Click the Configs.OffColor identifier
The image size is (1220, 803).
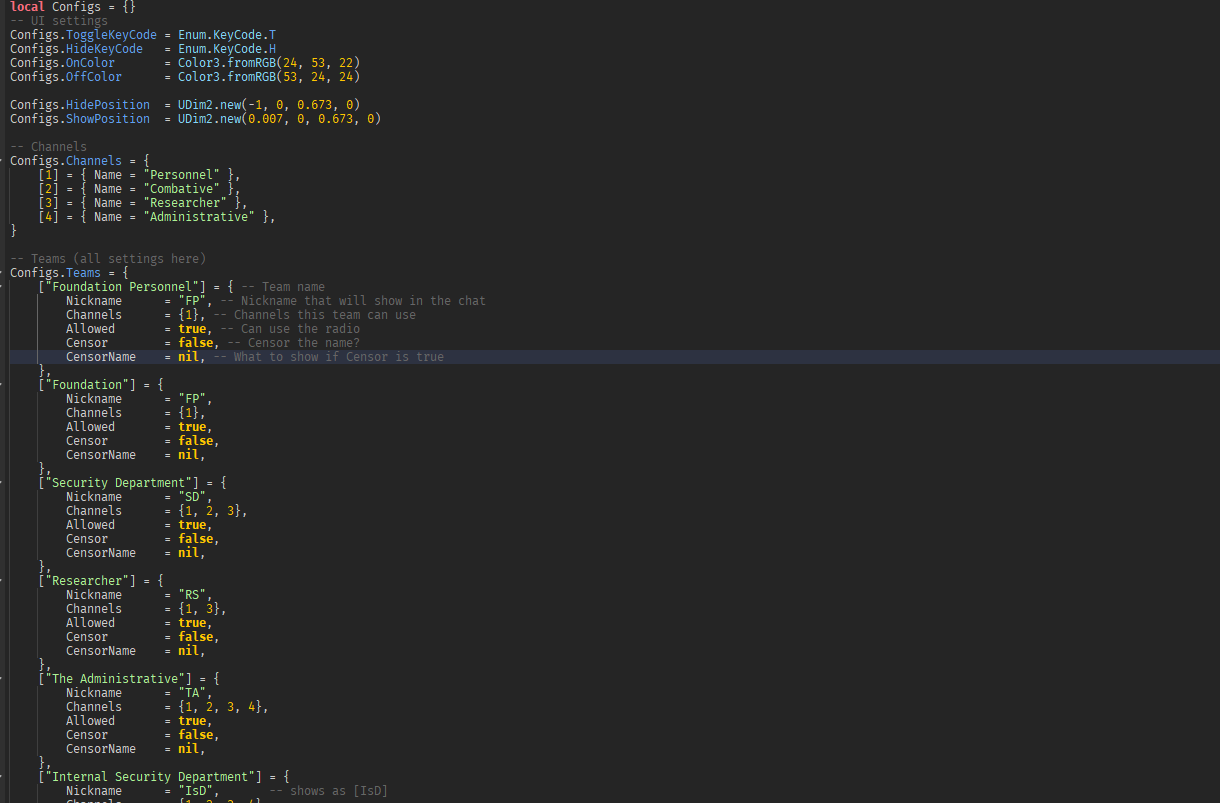click(x=66, y=77)
